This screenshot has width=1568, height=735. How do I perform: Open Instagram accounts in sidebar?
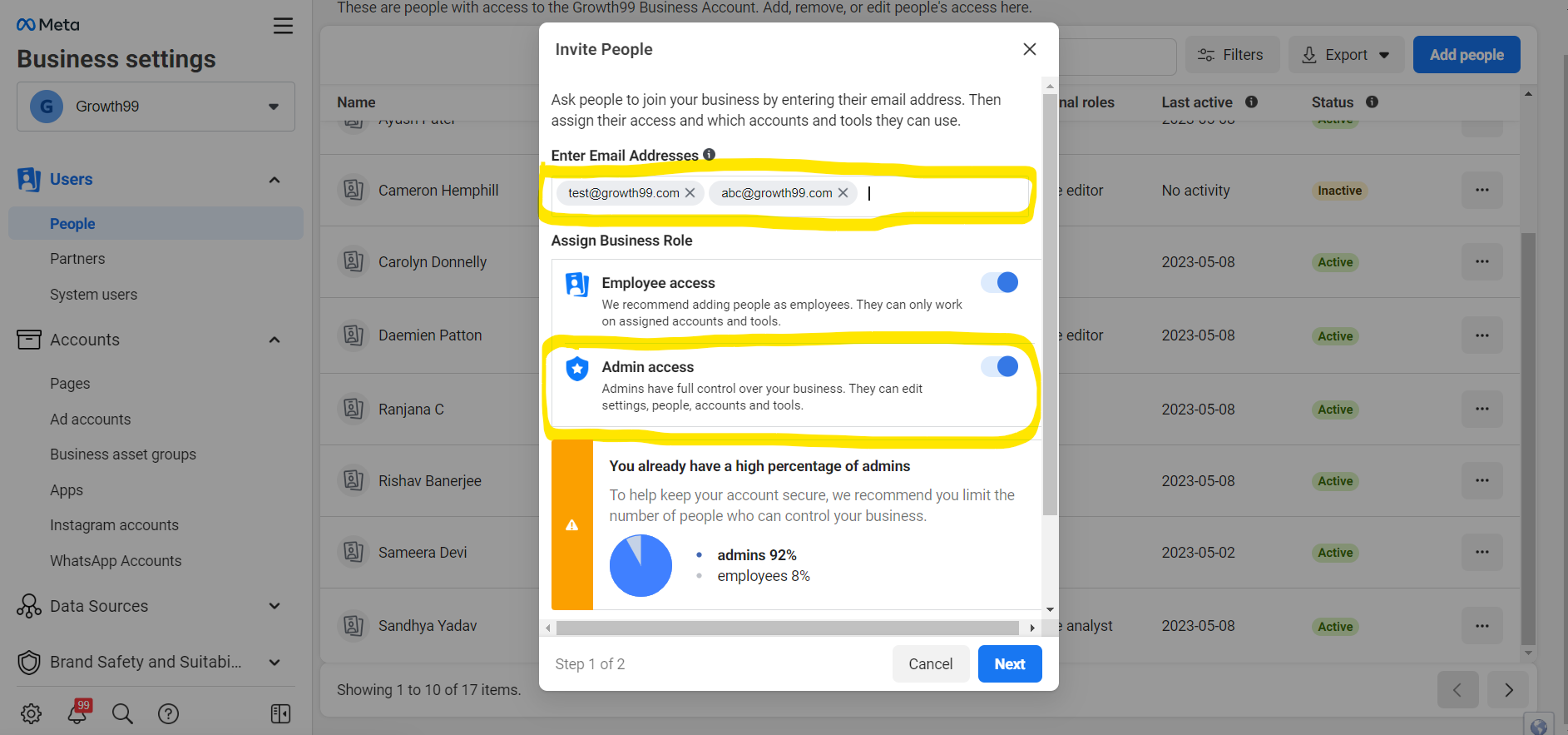114,525
